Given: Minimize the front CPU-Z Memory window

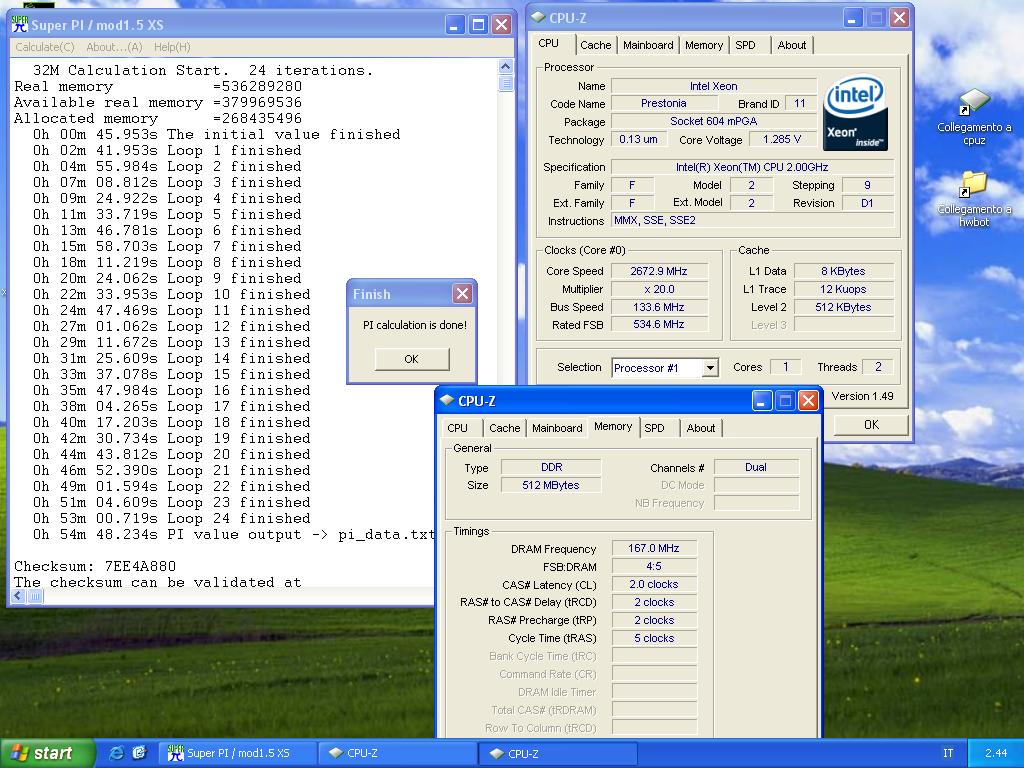Looking at the screenshot, I should (761, 400).
